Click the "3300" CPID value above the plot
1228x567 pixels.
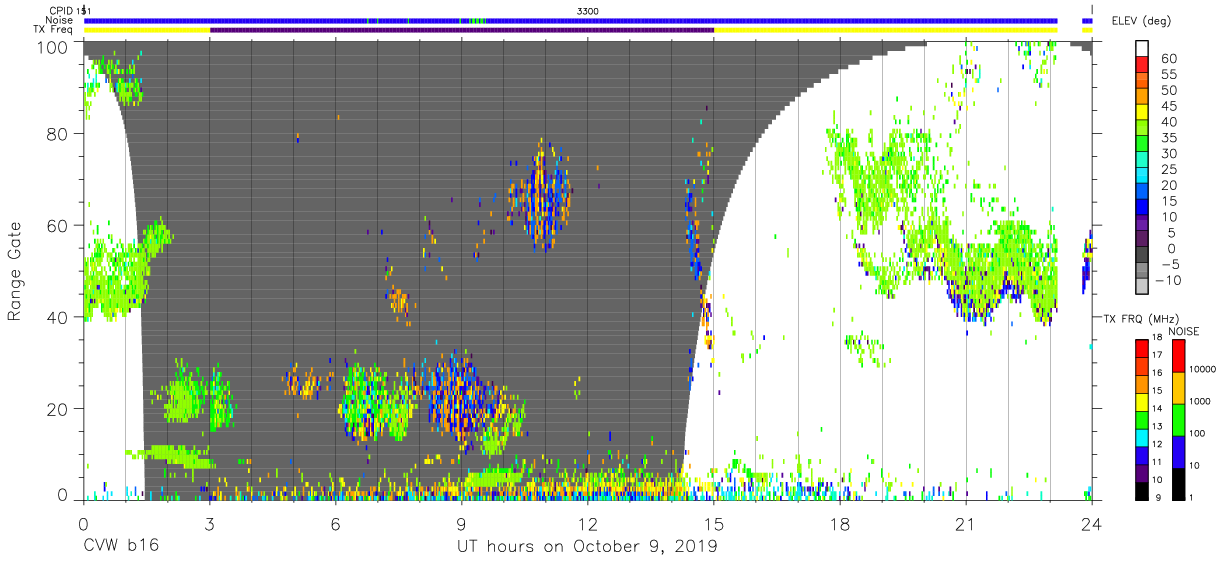coord(588,10)
